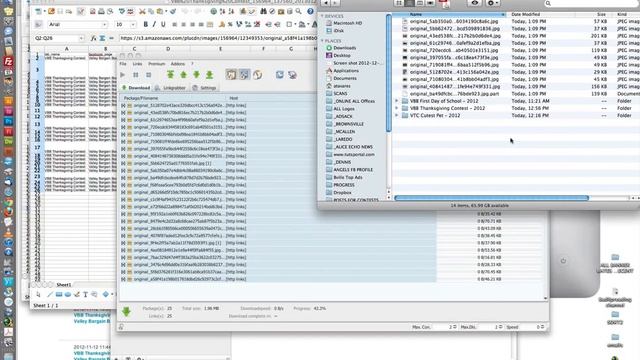The width and height of the screenshot is (640, 360).
Task: Sort Finder list by Name column
Action: pos(449,14)
